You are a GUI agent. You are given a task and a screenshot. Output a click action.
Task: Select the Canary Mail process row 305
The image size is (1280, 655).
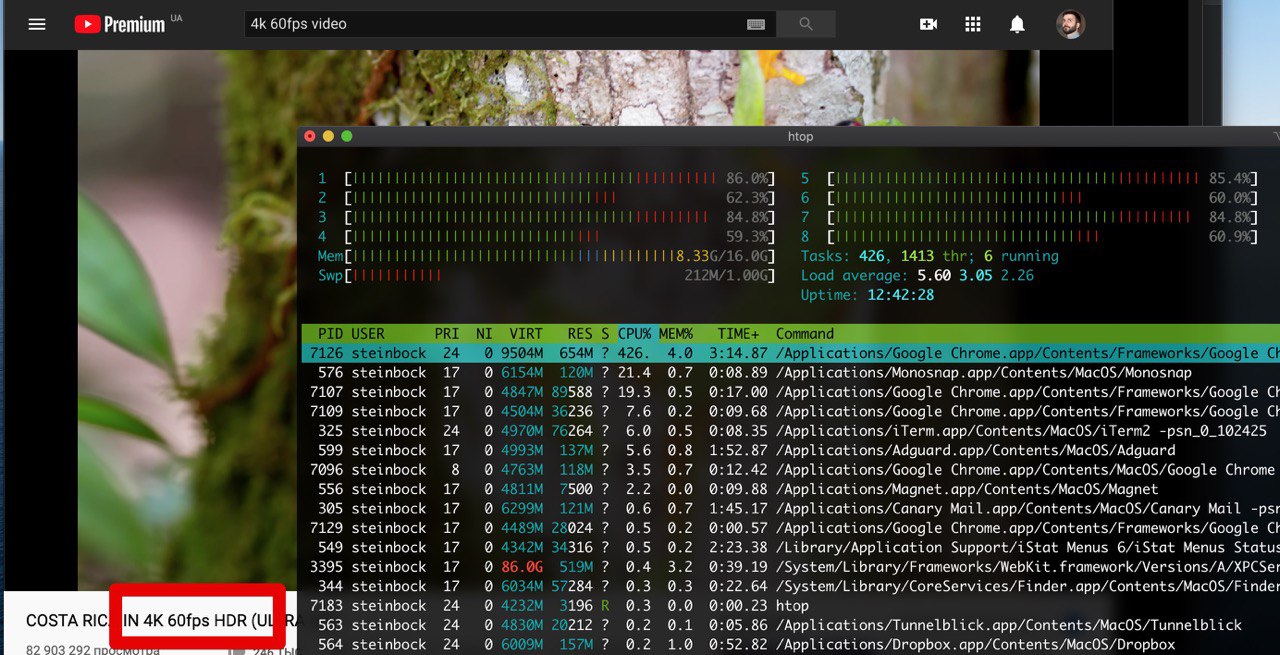(x=790, y=509)
